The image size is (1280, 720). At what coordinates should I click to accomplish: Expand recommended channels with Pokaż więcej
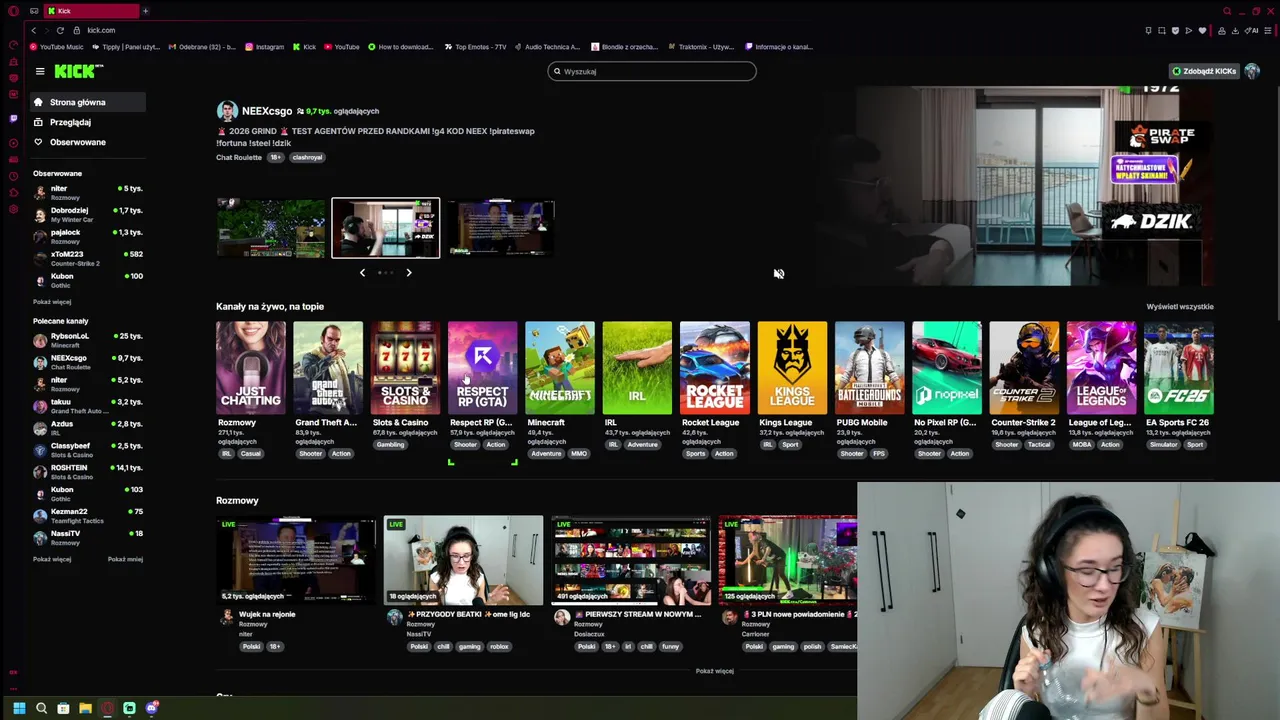[x=52, y=559]
